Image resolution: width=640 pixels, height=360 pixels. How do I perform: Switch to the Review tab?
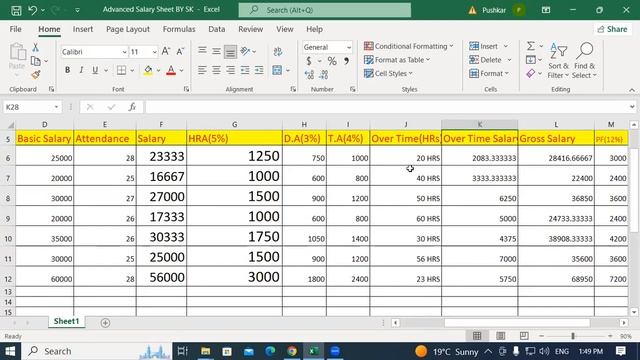[250, 29]
